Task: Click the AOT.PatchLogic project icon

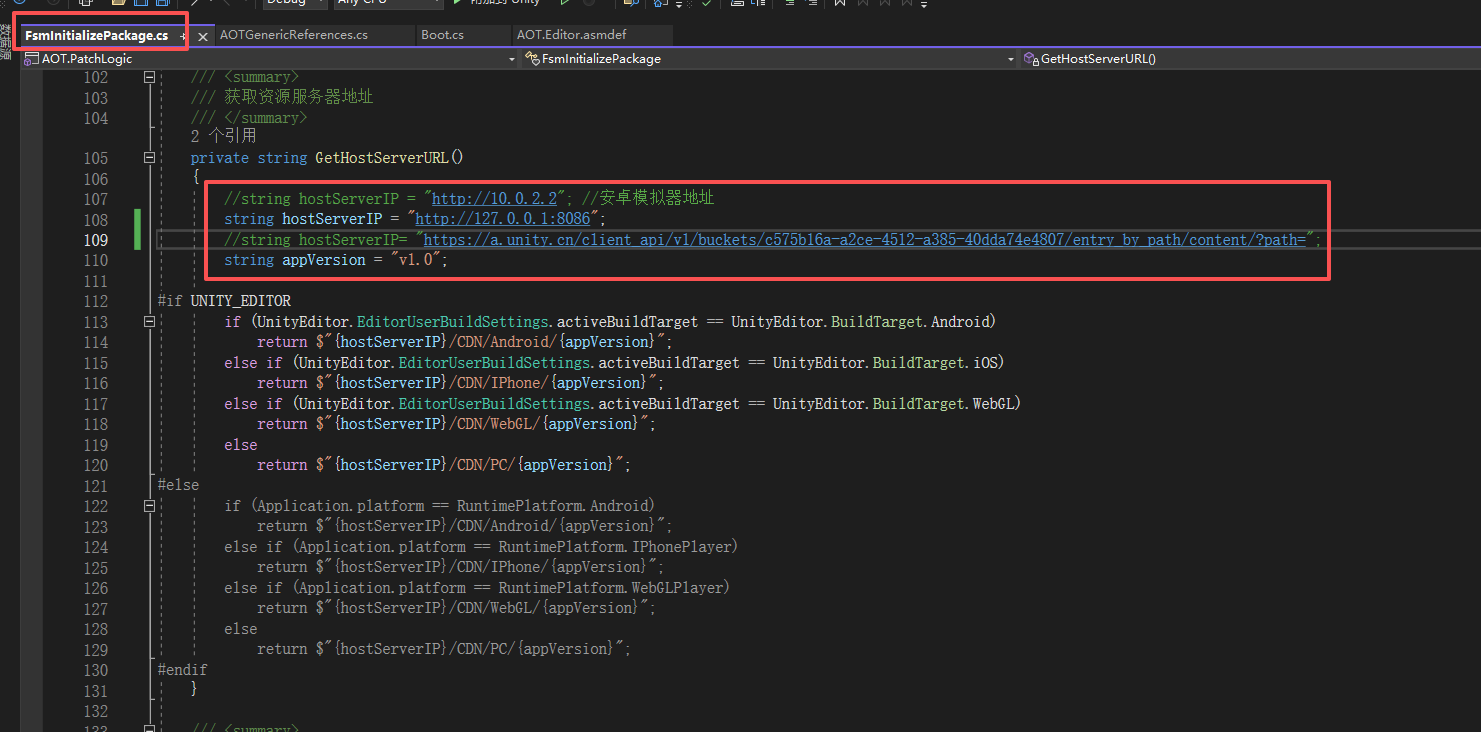Action: (32, 59)
